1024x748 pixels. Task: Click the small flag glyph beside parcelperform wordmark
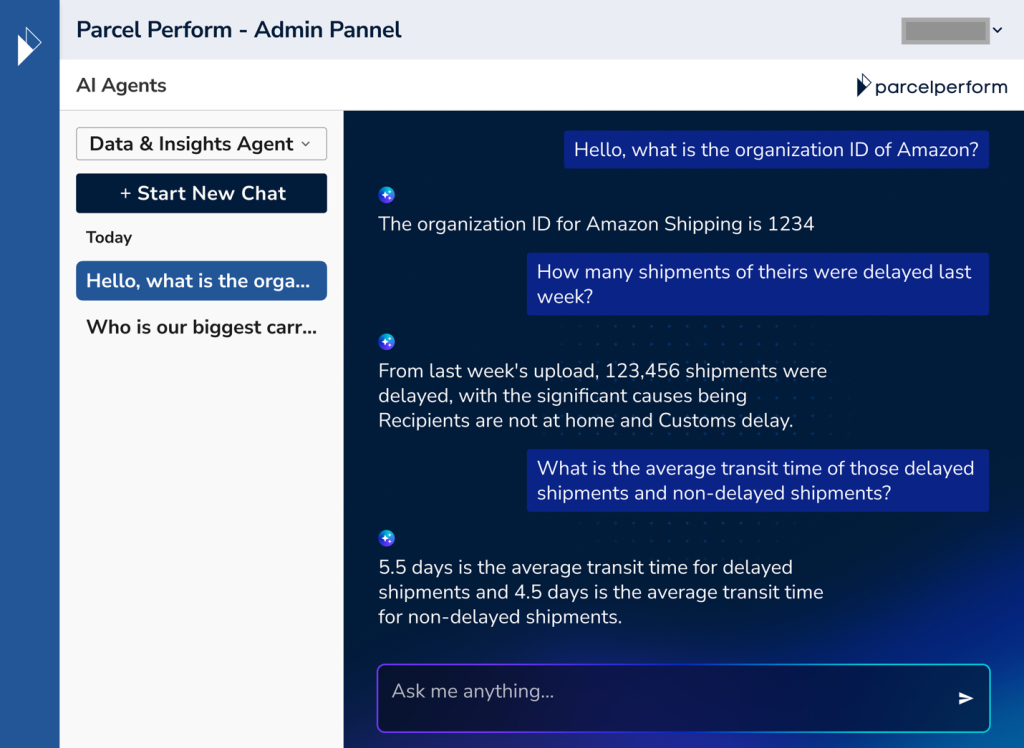[x=862, y=86]
